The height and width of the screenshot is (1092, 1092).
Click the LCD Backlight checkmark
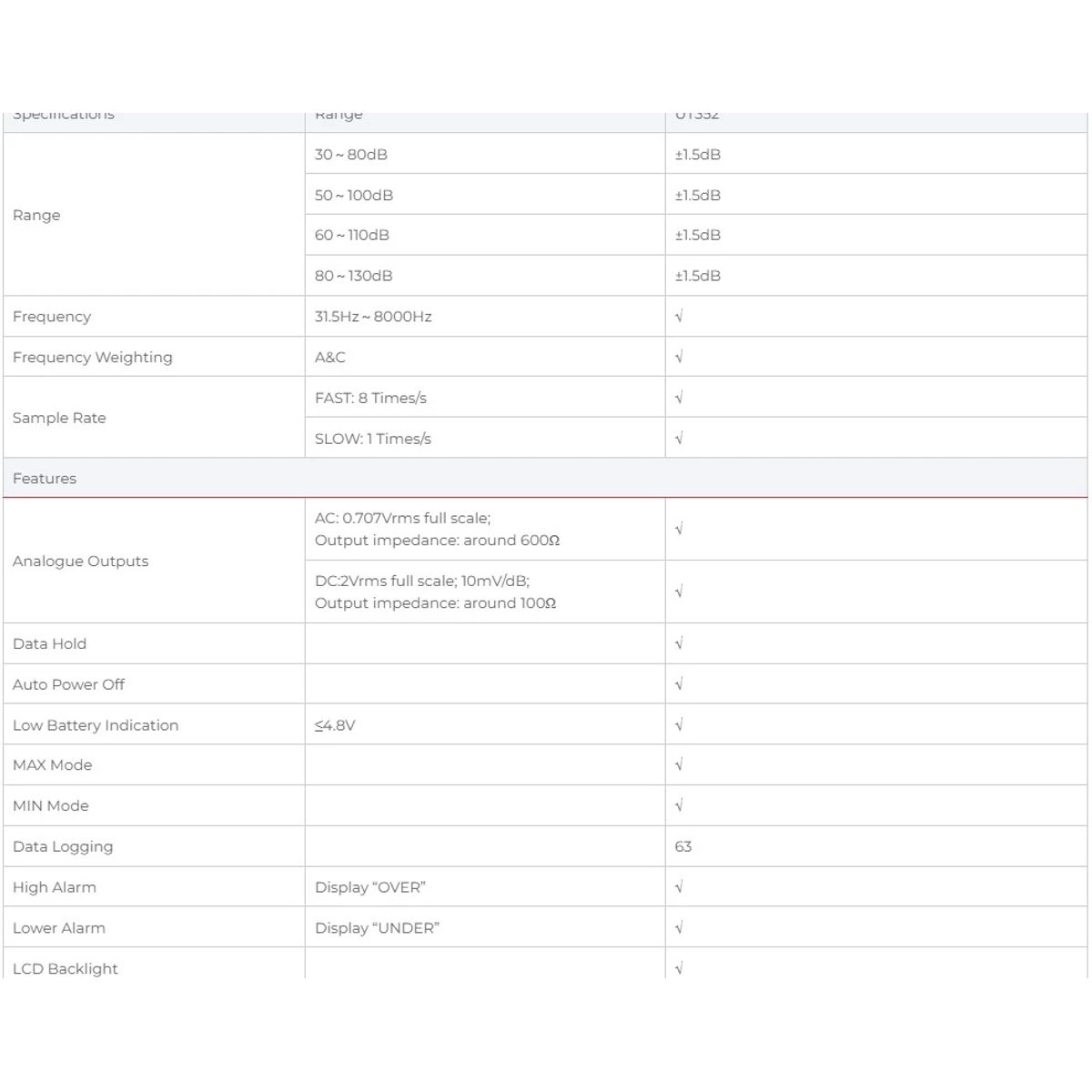coord(679,968)
